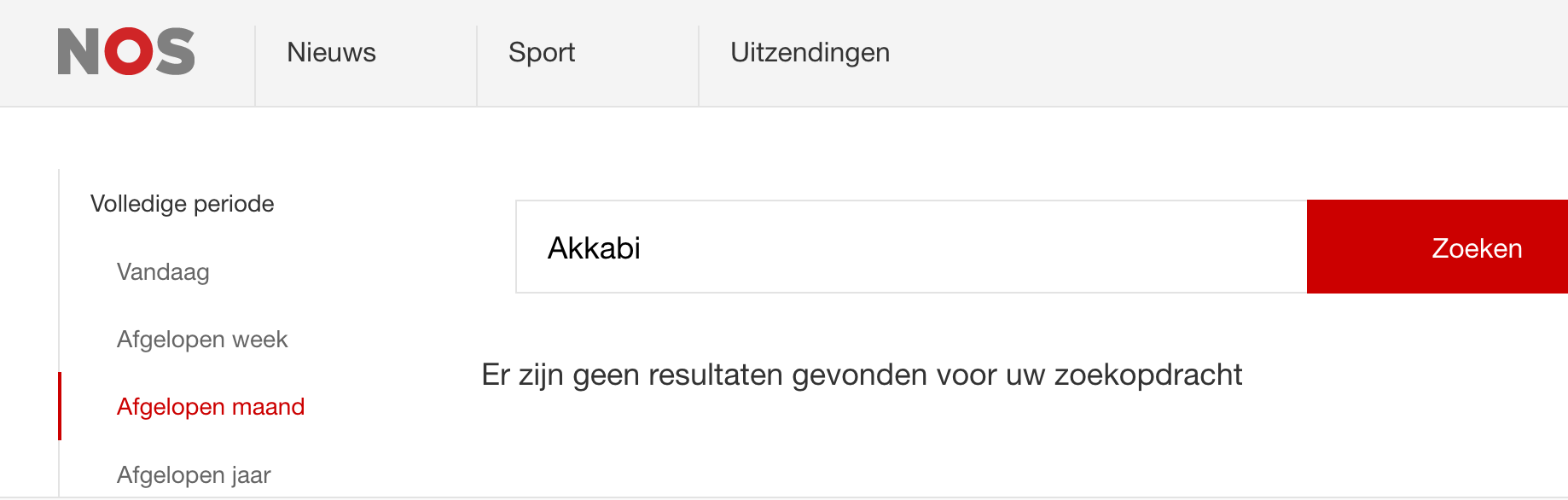Switch to the Sport navigation tab
Screen dimensions: 1568x500
[541, 53]
